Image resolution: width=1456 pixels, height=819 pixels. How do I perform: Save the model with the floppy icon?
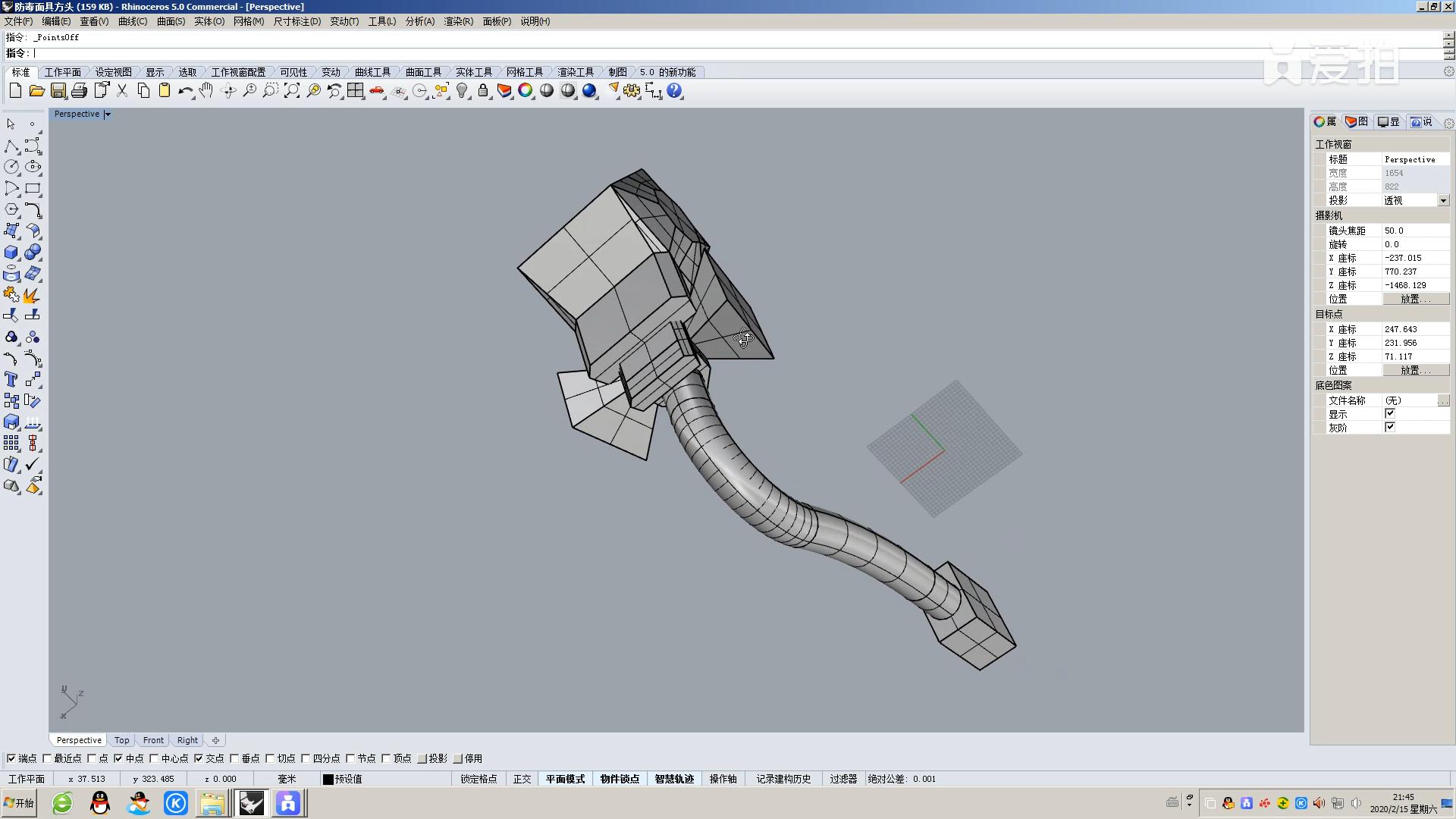(x=58, y=91)
